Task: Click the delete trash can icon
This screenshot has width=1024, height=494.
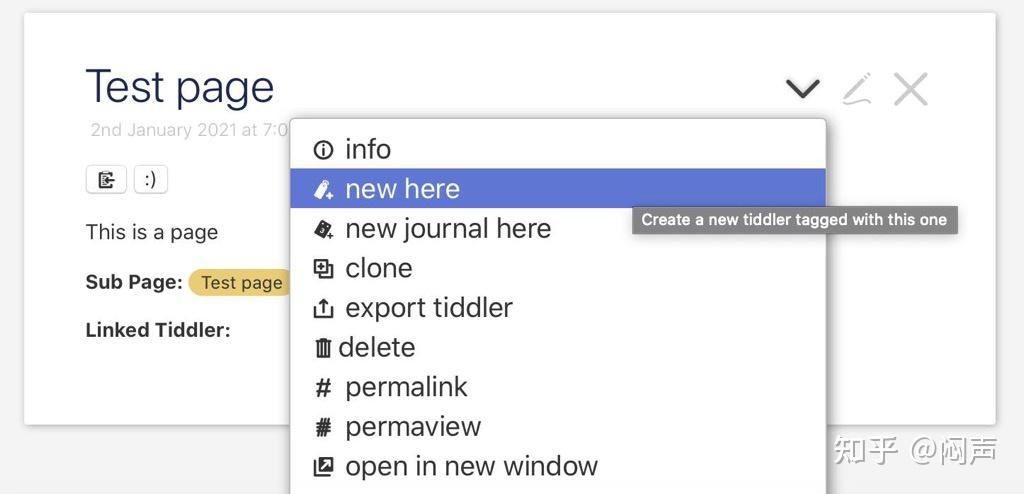Action: tap(323, 348)
